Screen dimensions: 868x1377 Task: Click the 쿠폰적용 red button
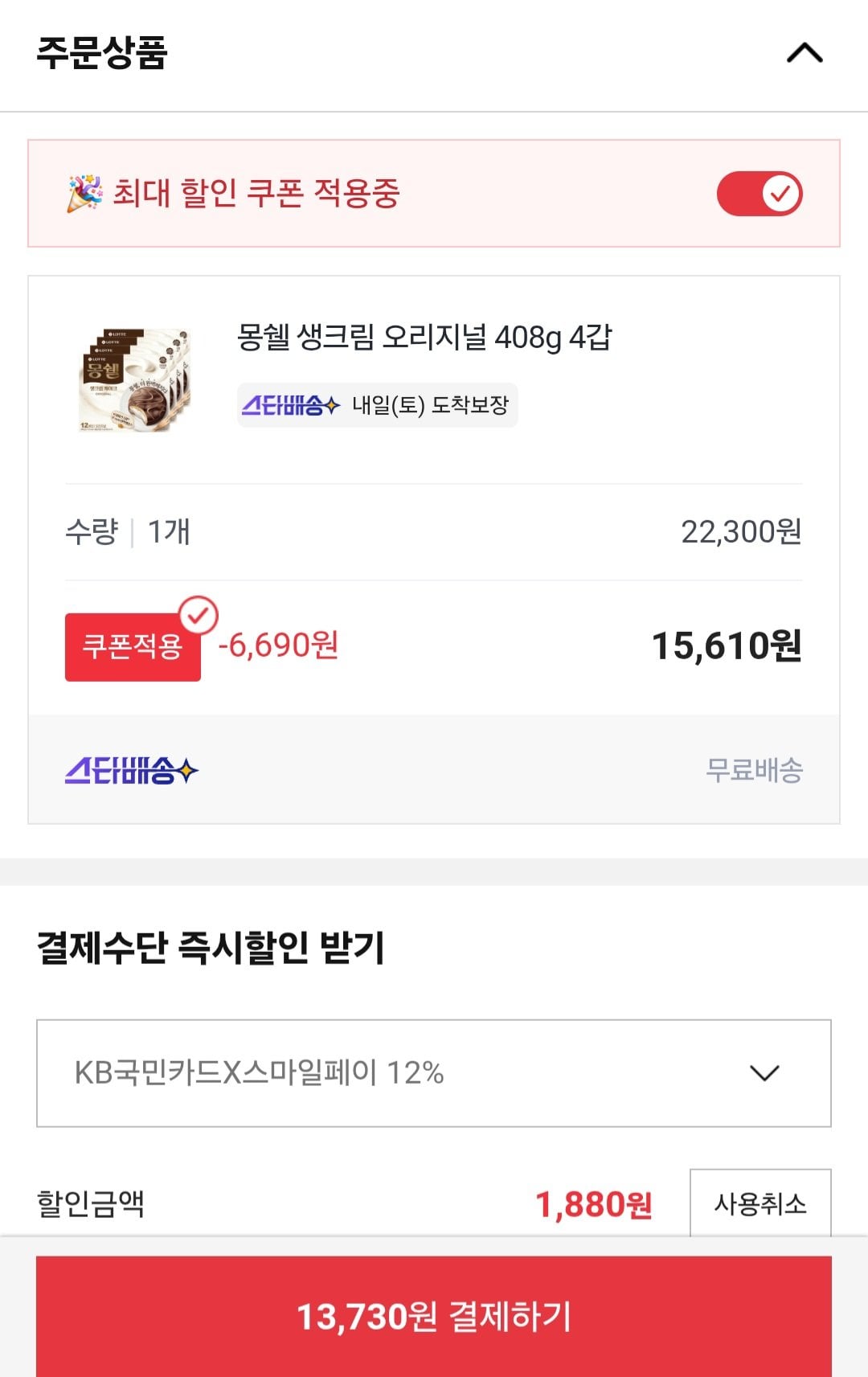[x=133, y=647]
